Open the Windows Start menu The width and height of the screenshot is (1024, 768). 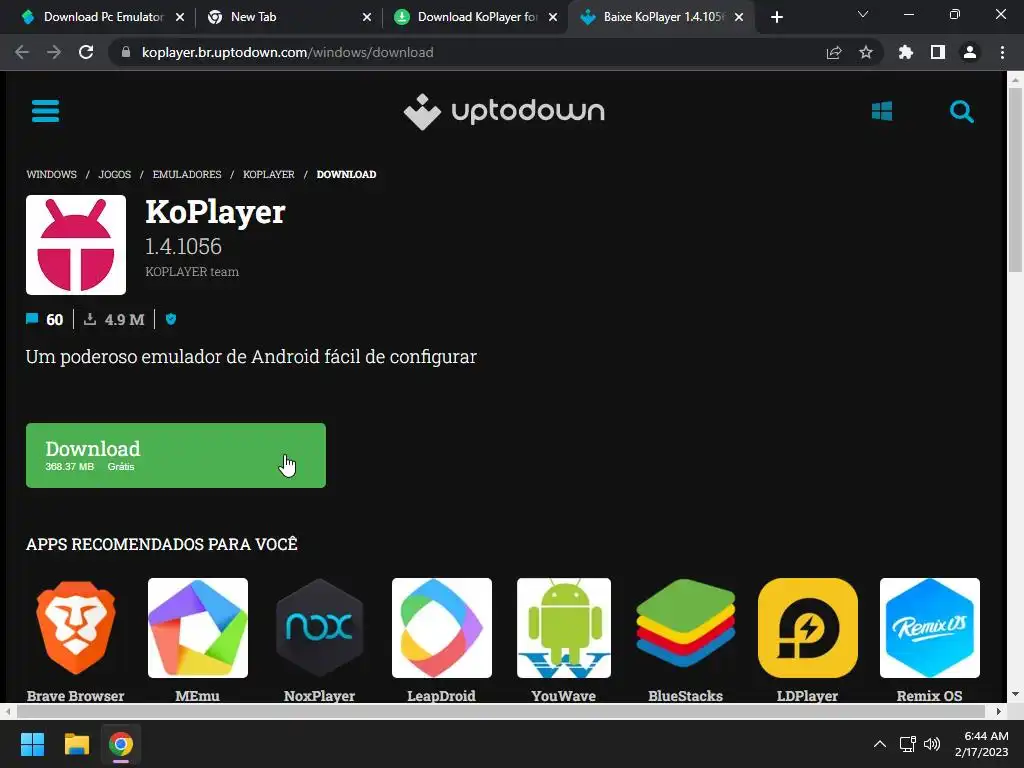pos(32,744)
